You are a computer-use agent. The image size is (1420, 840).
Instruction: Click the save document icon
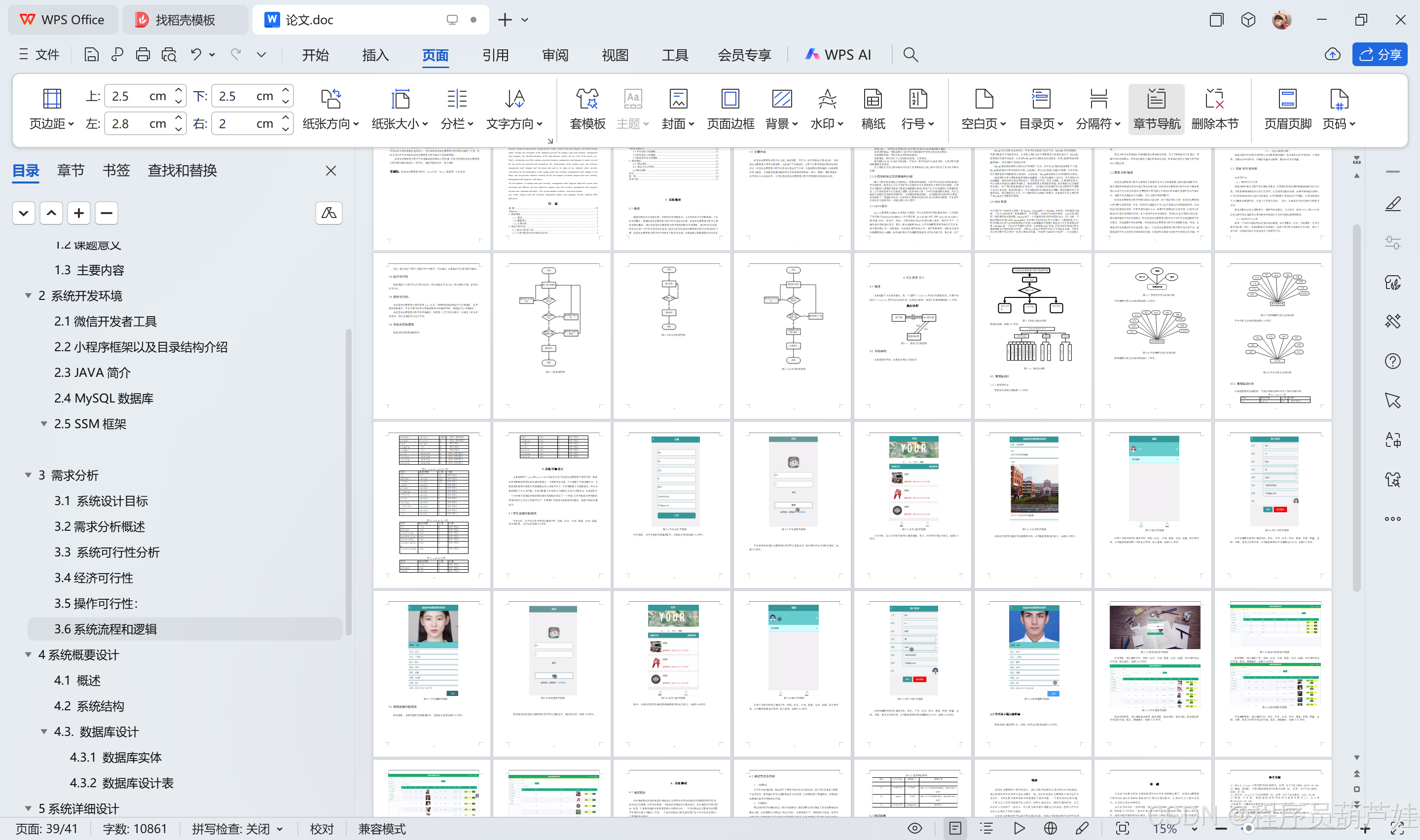coord(91,55)
